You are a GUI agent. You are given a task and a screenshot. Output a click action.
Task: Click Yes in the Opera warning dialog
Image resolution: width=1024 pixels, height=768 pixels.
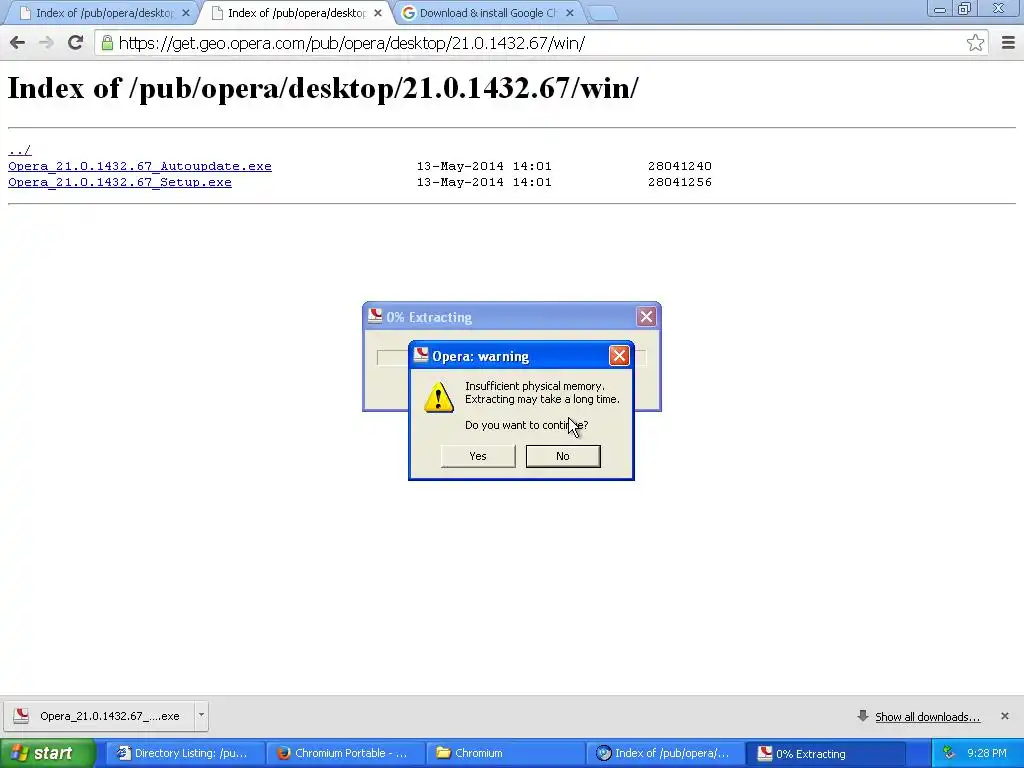pyautogui.click(x=478, y=456)
